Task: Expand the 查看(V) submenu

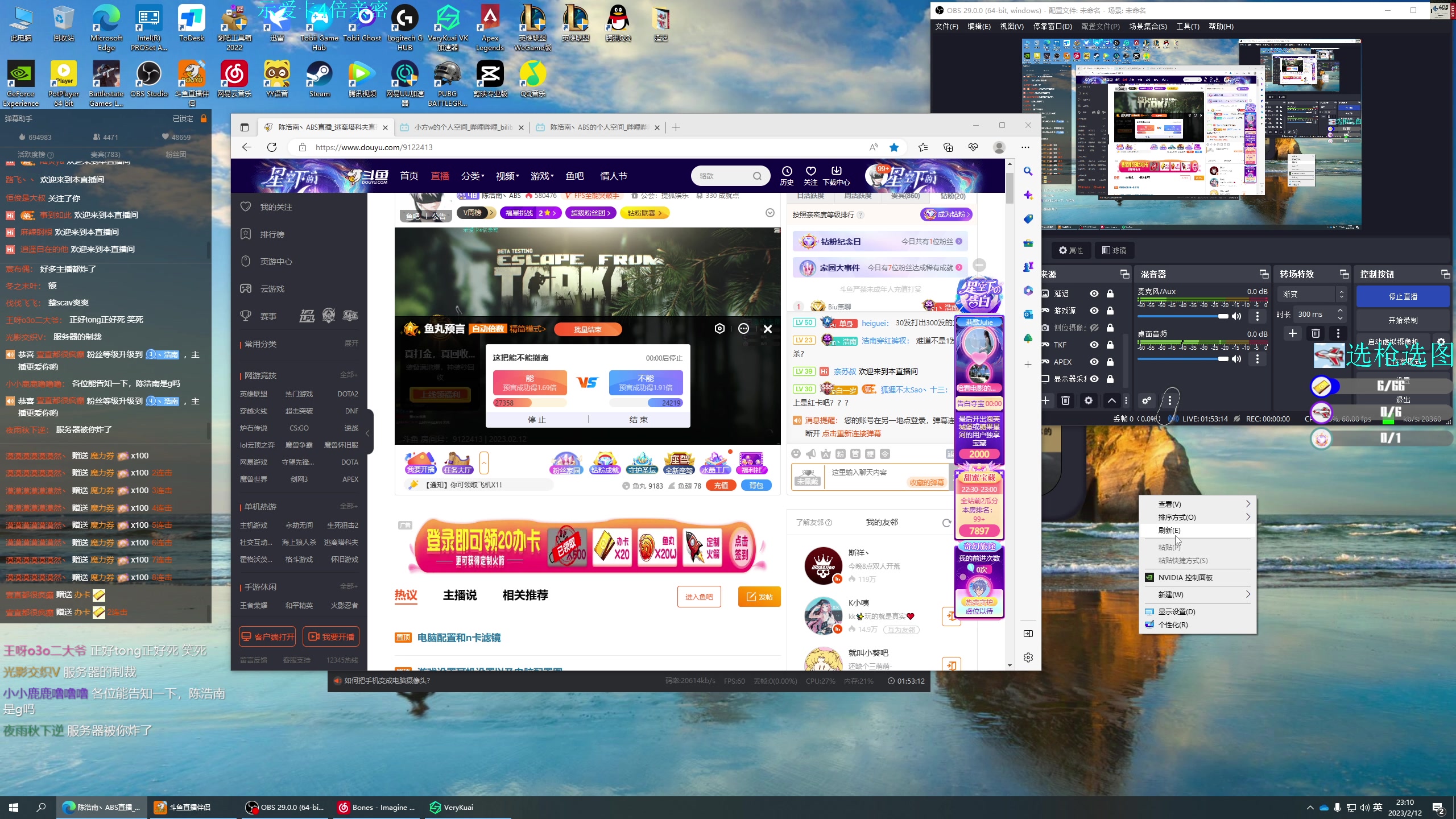Action: (x=1197, y=504)
